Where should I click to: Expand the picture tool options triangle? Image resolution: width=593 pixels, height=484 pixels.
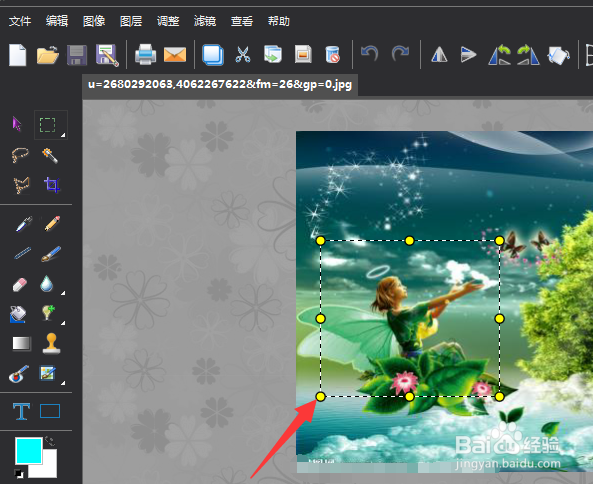63,383
